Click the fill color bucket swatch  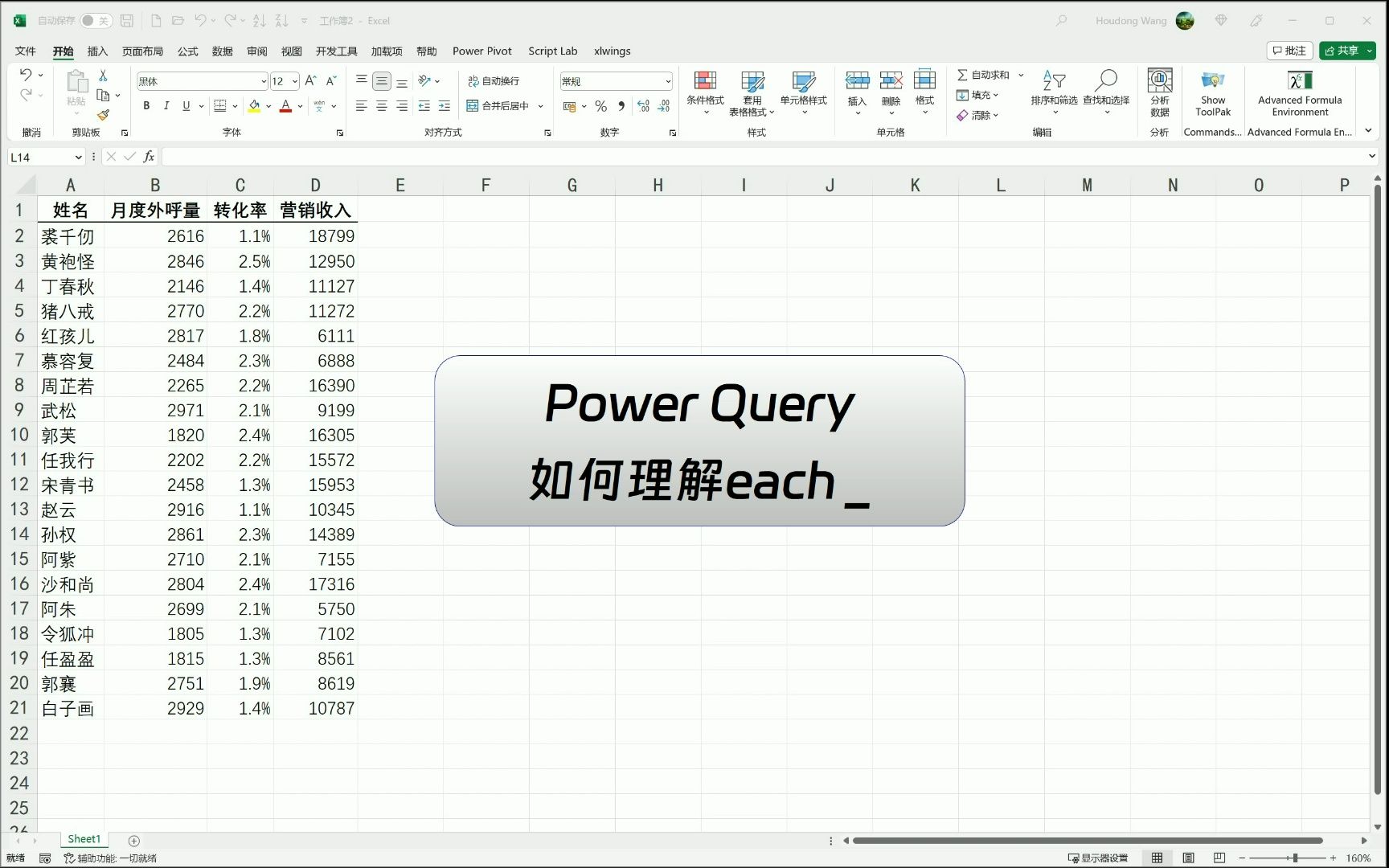[254, 105]
